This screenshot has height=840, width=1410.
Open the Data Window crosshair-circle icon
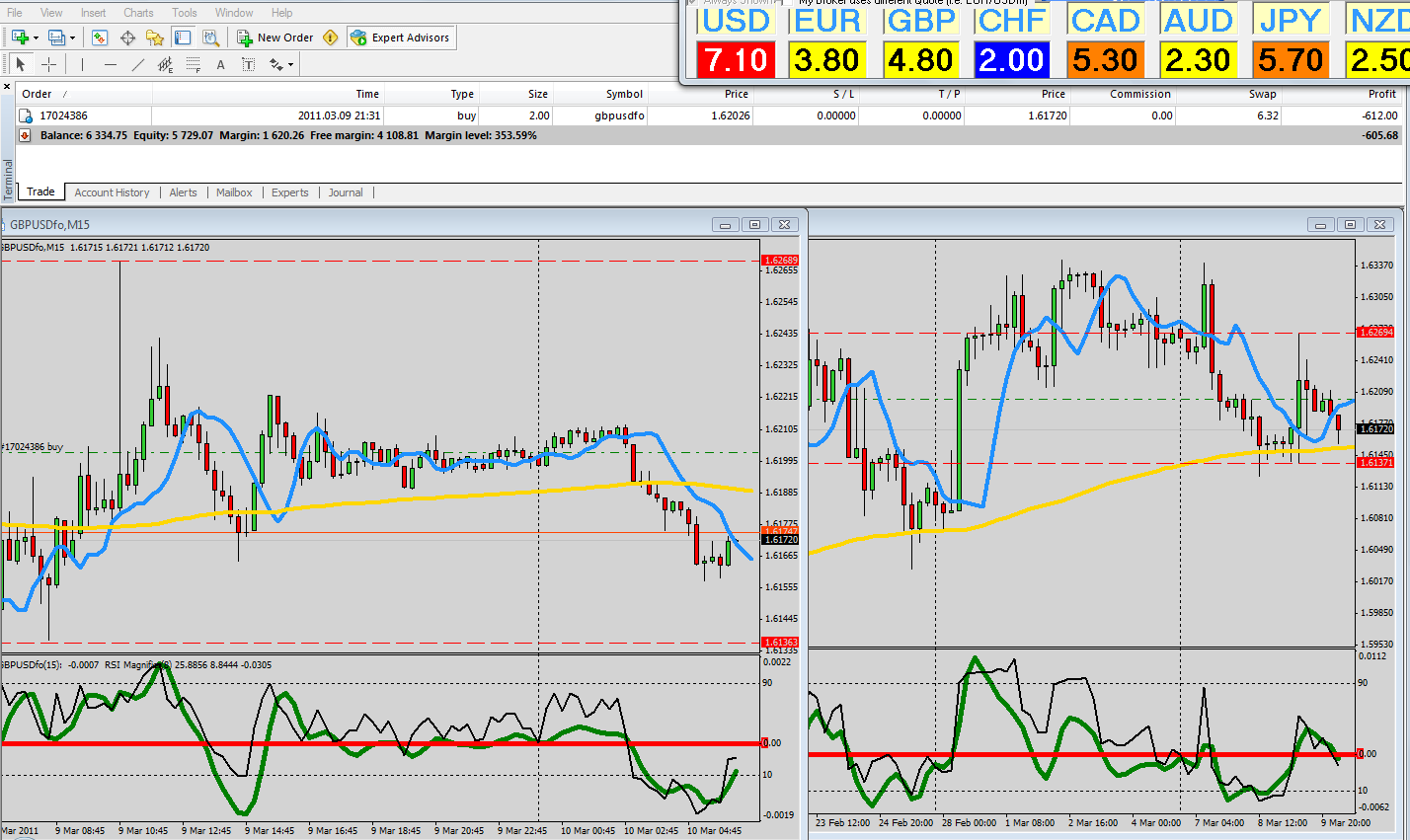[x=127, y=38]
